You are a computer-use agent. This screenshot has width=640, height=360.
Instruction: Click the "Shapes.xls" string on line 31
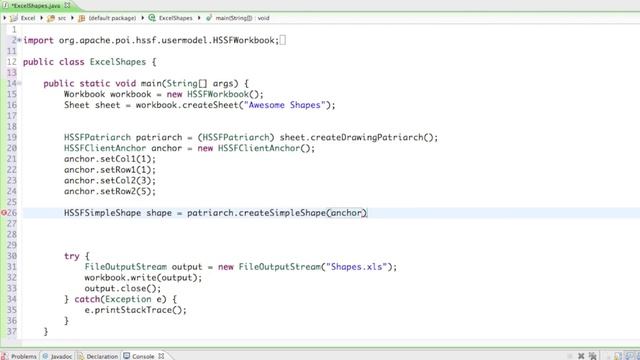click(x=356, y=267)
